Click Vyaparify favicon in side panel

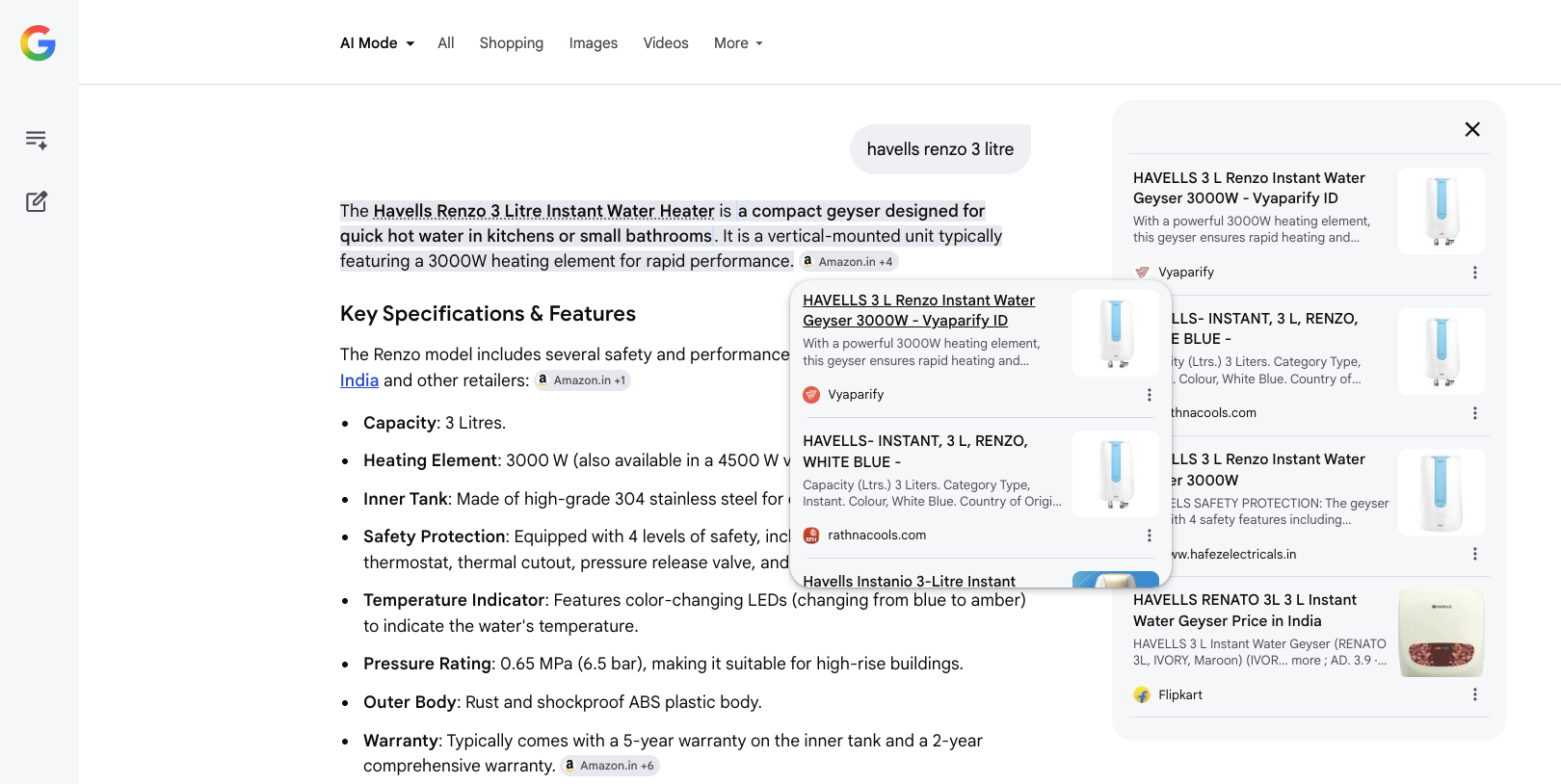[x=1142, y=273]
